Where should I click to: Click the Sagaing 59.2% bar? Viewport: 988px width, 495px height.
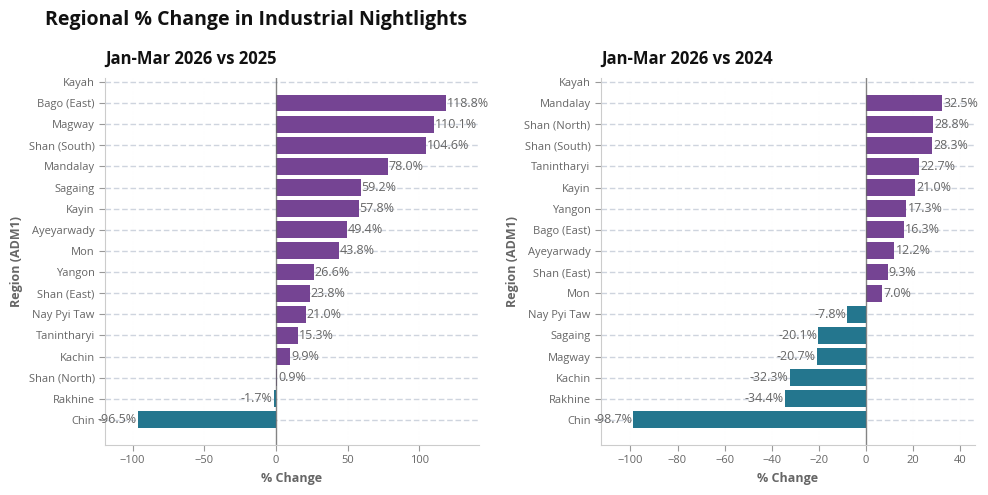(318, 187)
